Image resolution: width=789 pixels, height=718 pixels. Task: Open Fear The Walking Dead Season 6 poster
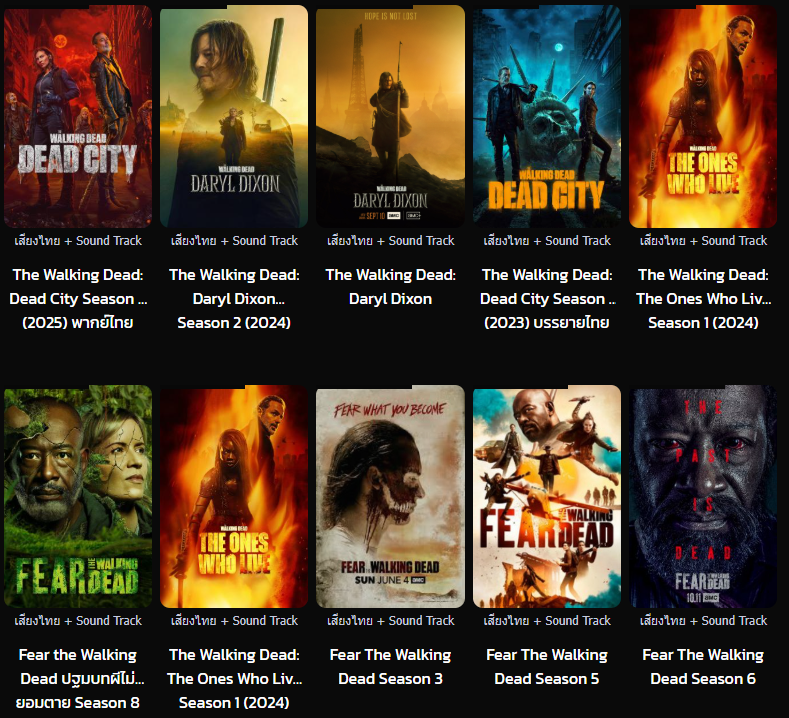pyautogui.click(x=703, y=497)
